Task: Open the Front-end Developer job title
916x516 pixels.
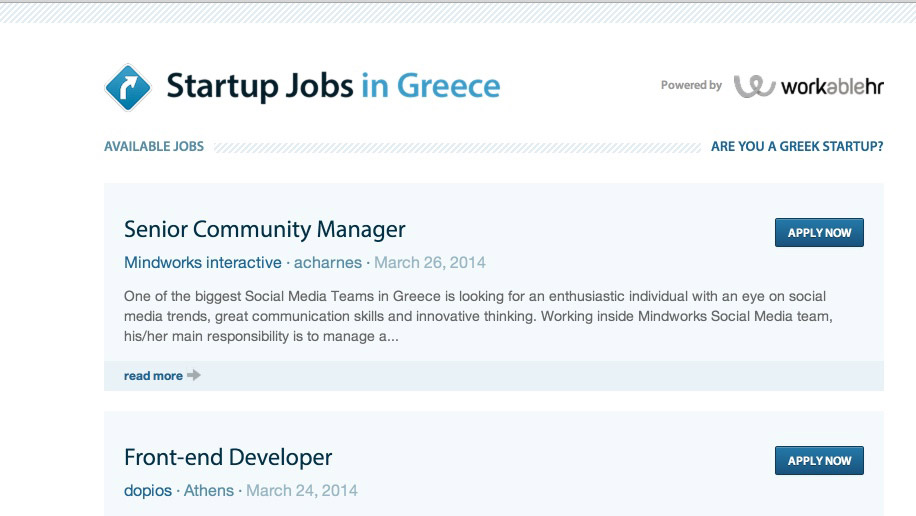Action: [x=228, y=458]
